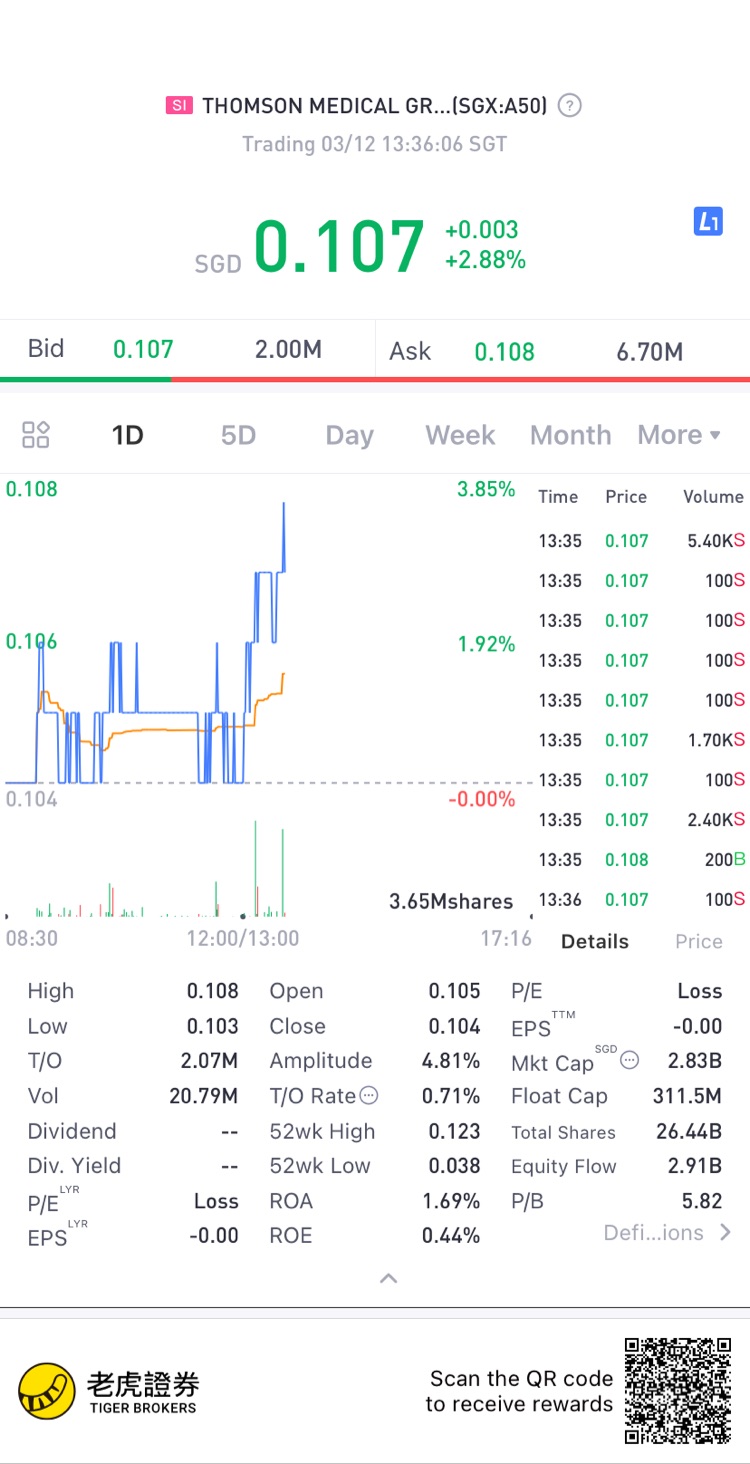750x1464 pixels.
Task: Tap the bid volume 2.00M
Action: pos(288,349)
